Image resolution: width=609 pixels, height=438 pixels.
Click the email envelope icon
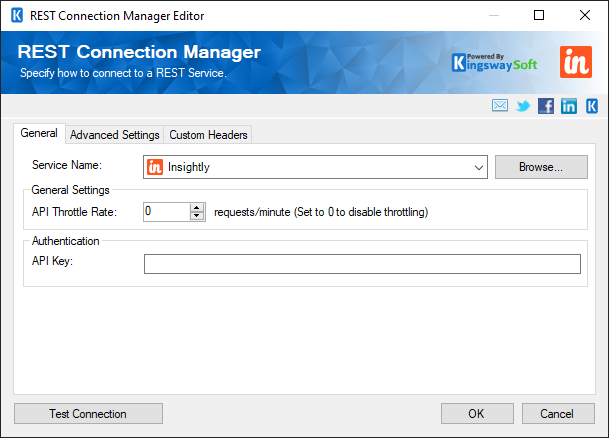tap(499, 106)
